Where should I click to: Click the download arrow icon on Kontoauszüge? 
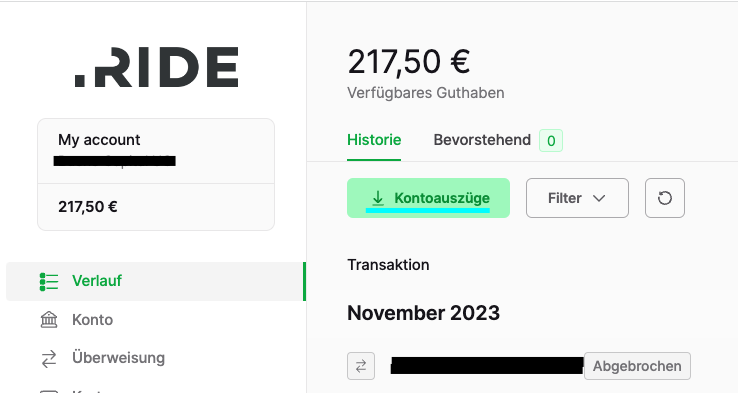coord(377,198)
